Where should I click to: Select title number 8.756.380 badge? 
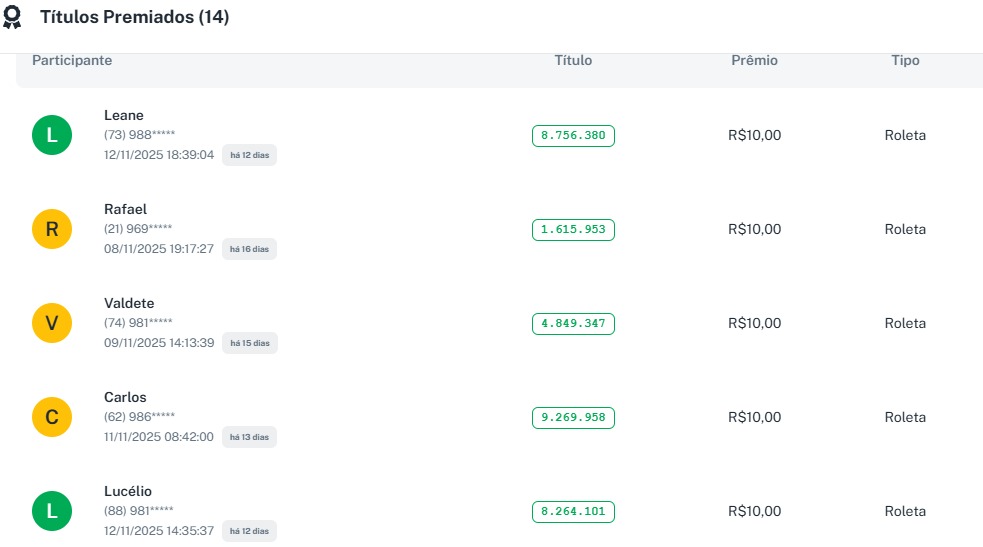pos(573,135)
